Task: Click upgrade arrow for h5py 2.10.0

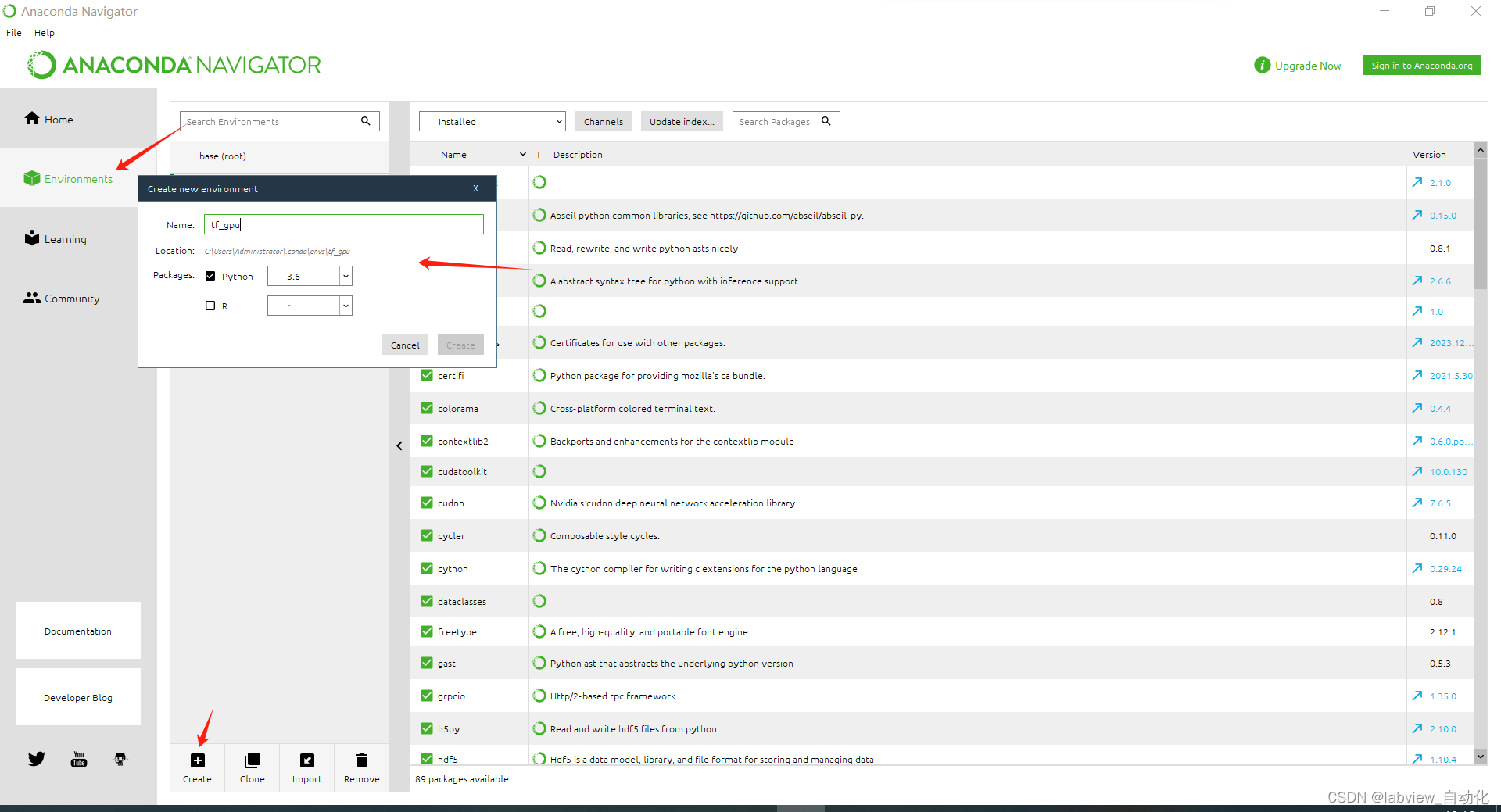Action: [1417, 728]
